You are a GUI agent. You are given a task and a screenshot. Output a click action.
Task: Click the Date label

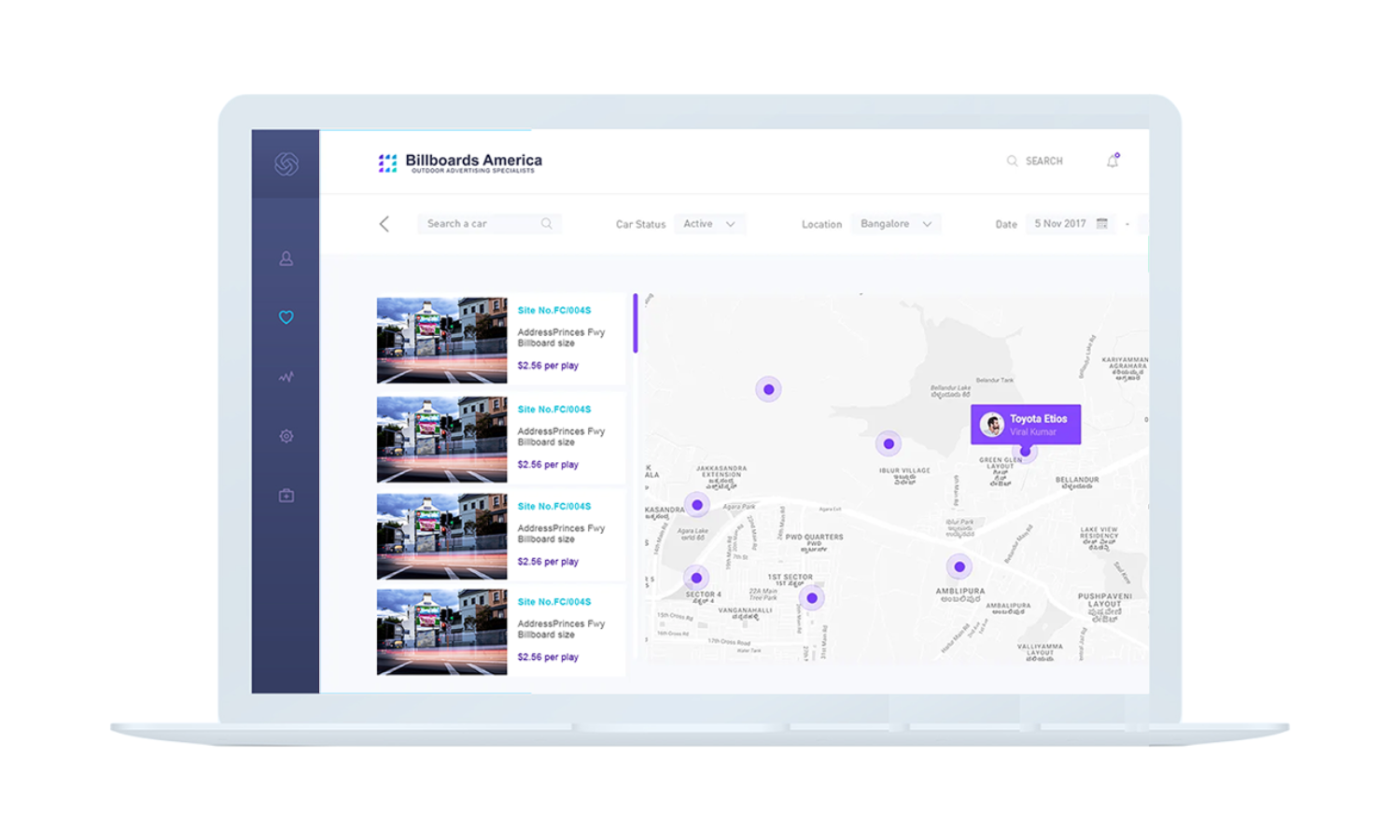pos(1006,224)
